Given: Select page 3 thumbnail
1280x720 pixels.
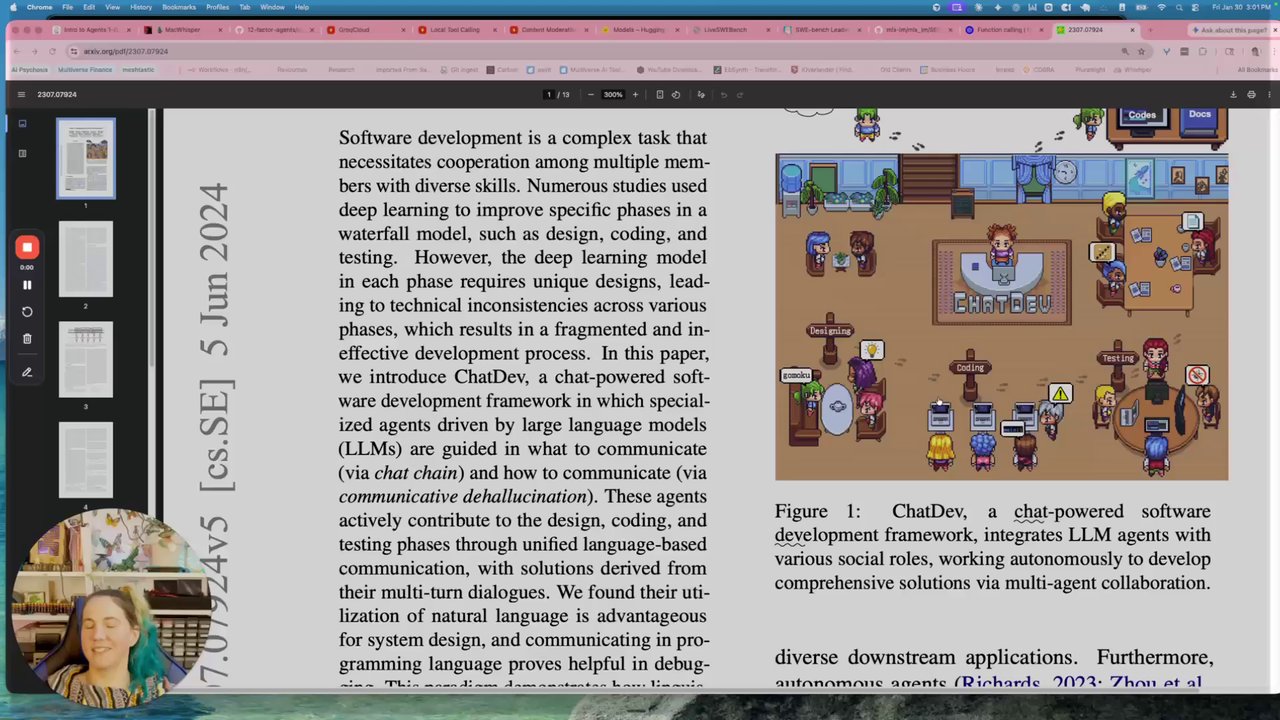Looking at the screenshot, I should (x=85, y=359).
